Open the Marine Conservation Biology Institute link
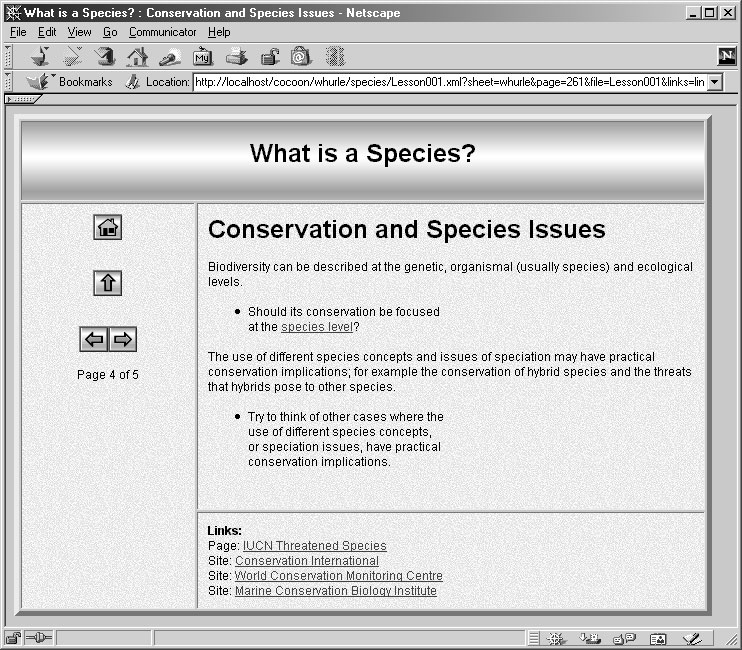 point(335,591)
